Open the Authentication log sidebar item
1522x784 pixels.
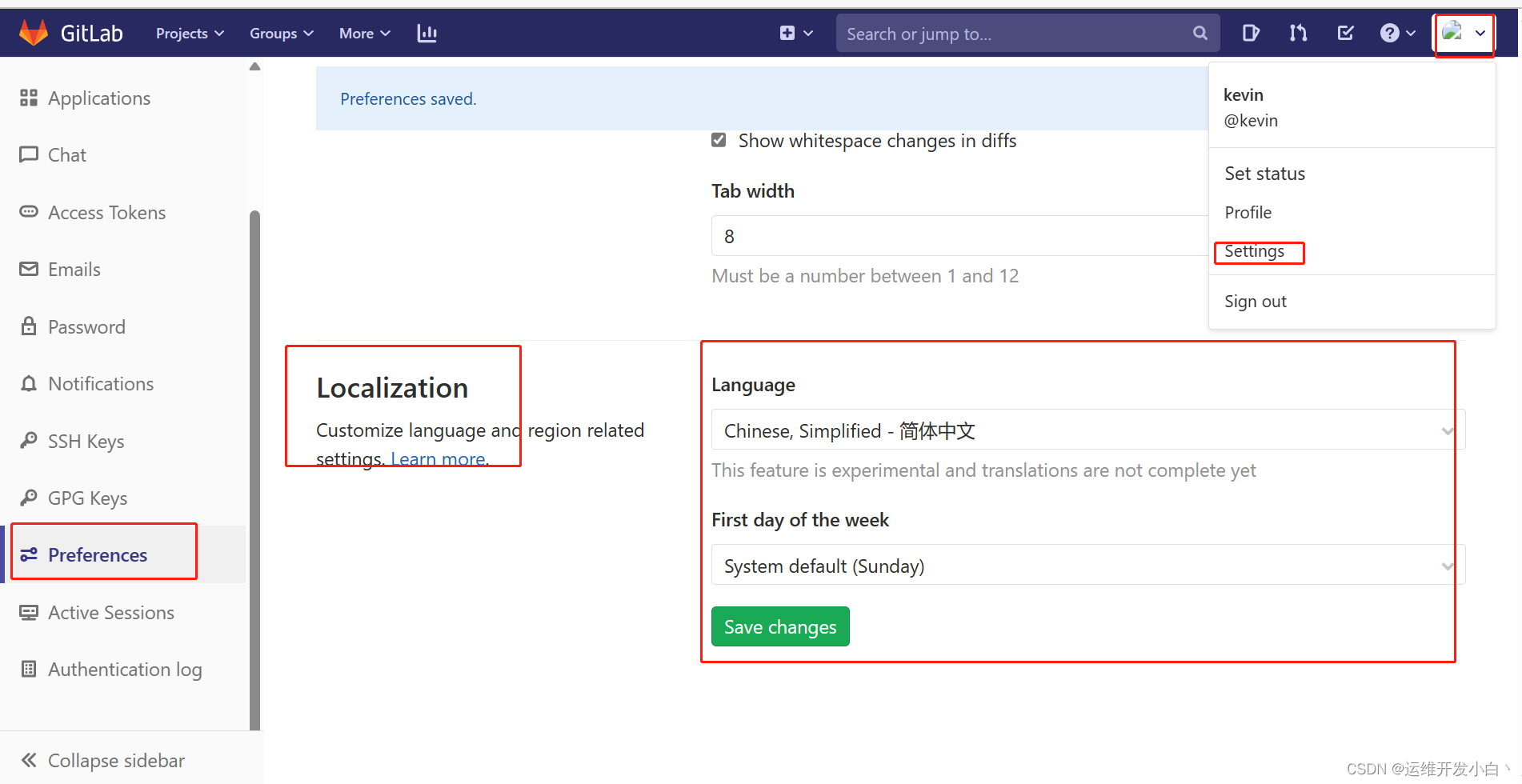tap(125, 669)
